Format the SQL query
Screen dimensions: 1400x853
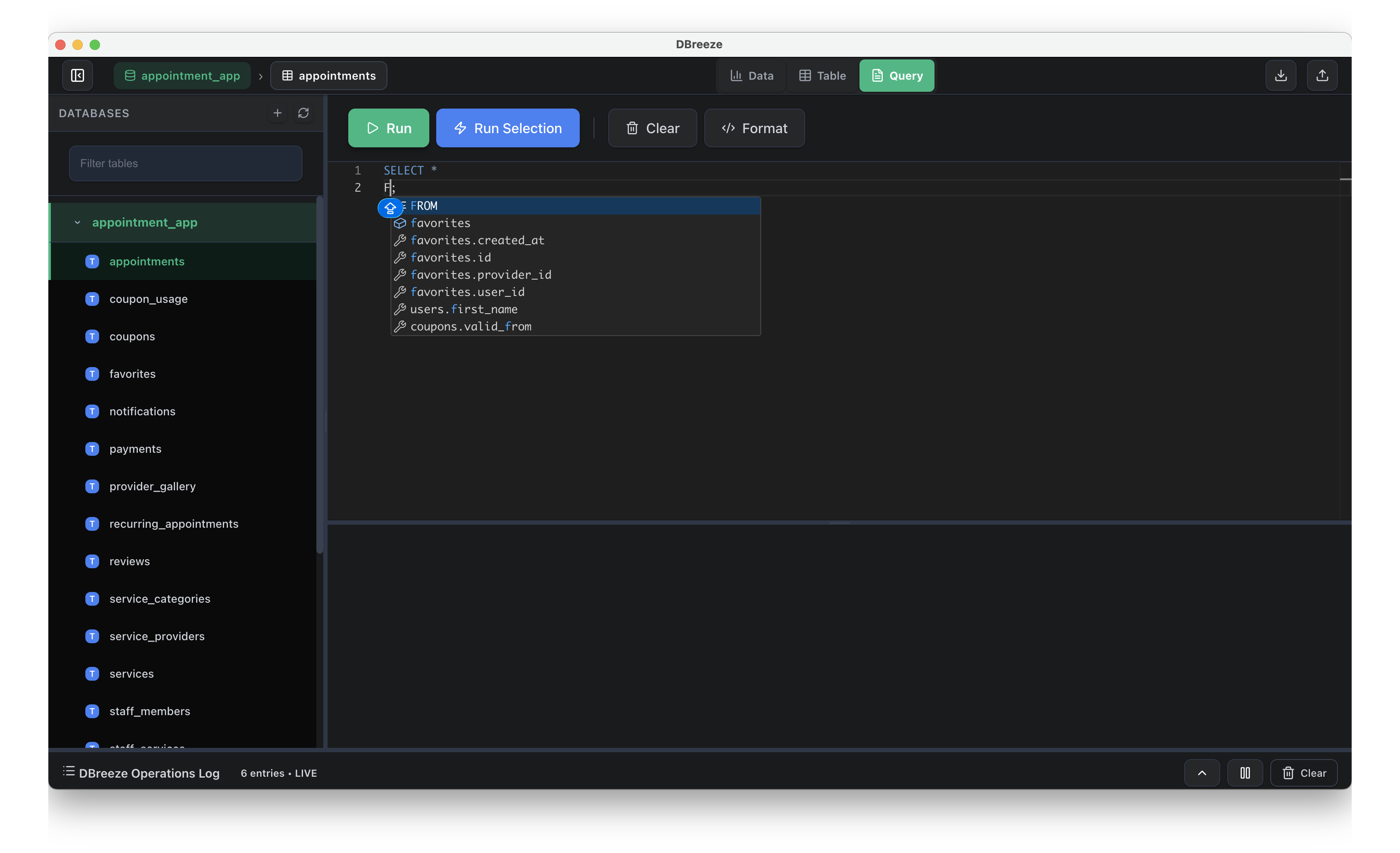click(754, 128)
